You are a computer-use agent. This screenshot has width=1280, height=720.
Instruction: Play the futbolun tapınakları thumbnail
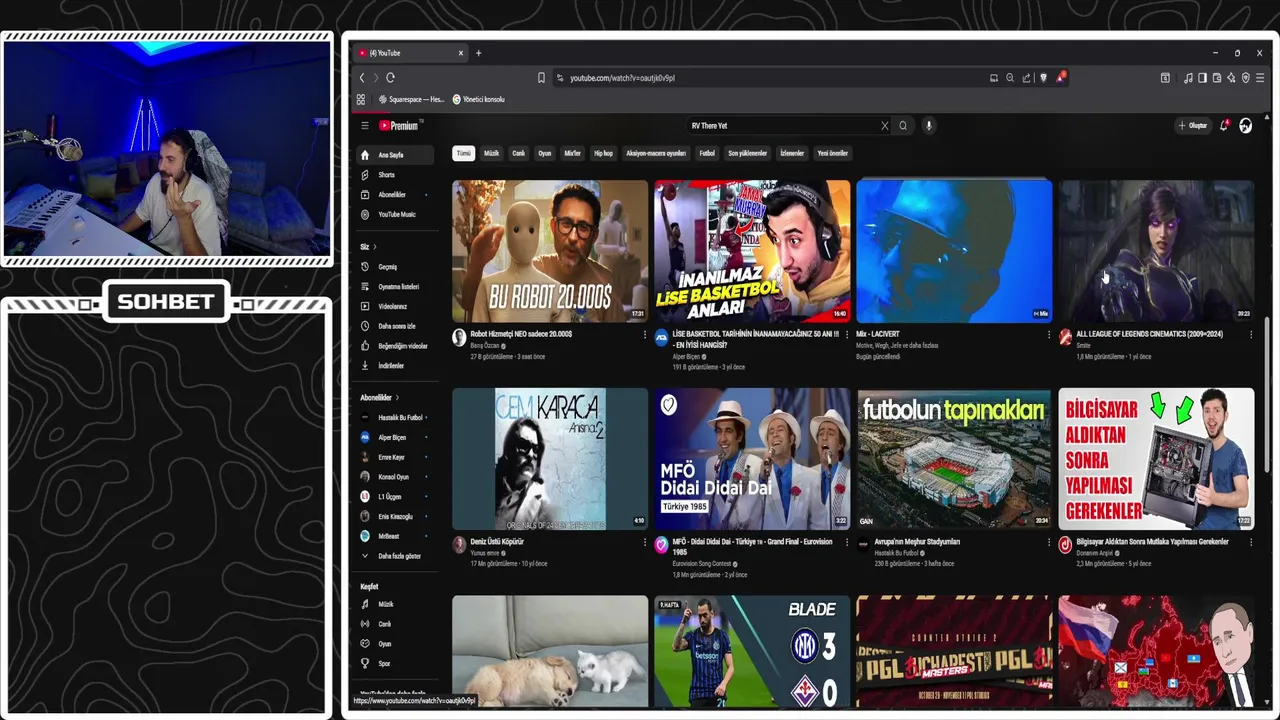tap(954, 458)
